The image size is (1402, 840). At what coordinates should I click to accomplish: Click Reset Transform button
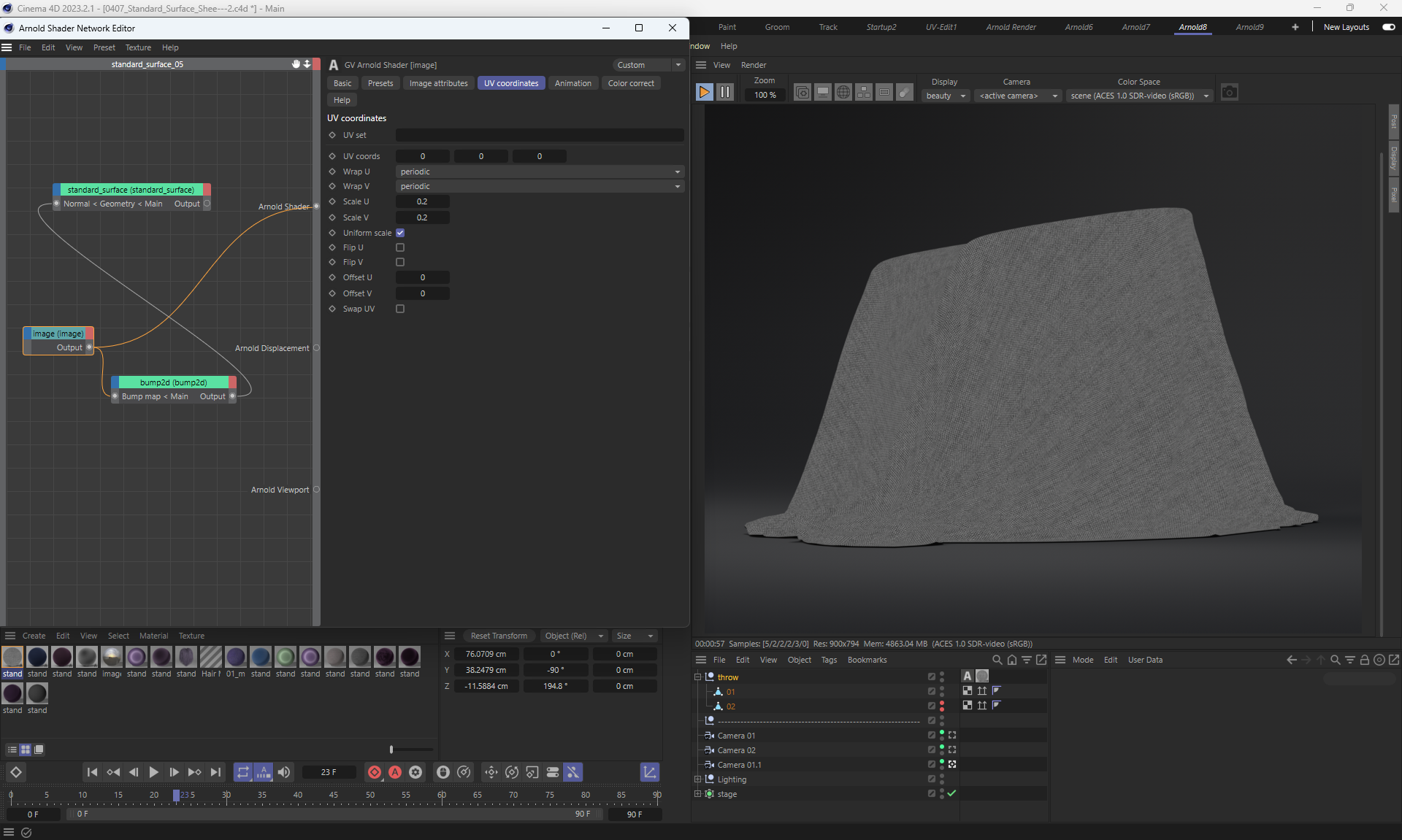499,636
